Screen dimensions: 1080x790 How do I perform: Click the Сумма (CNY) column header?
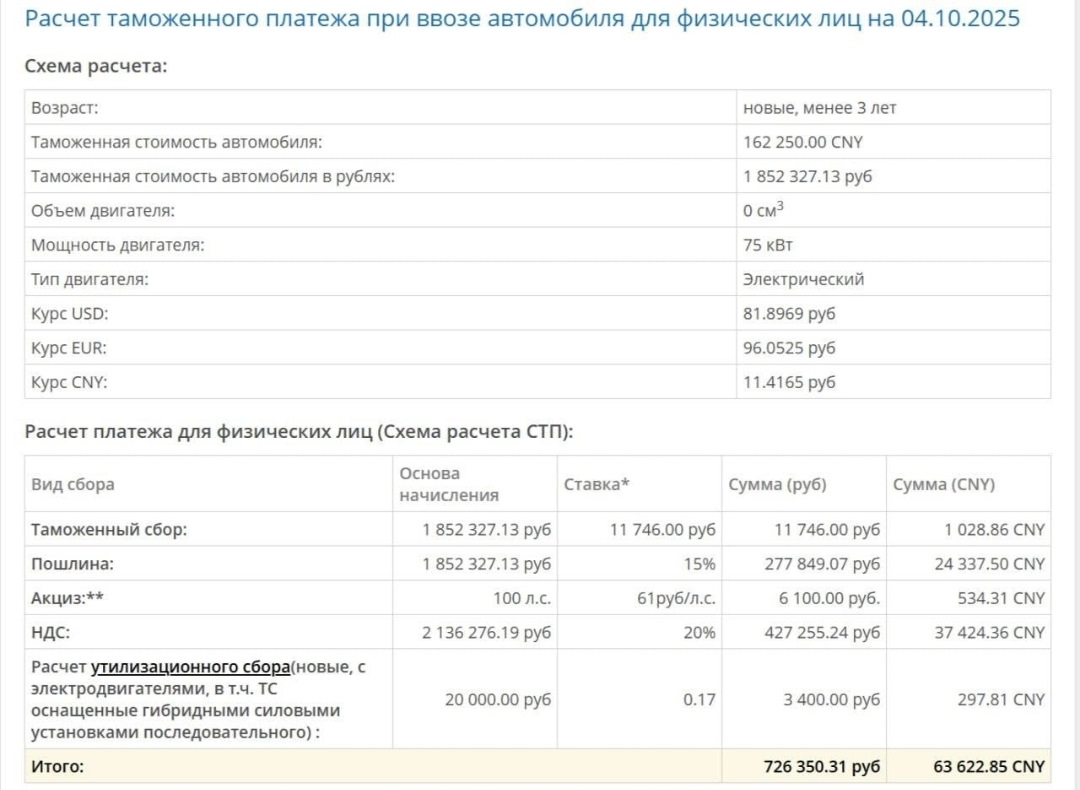(x=943, y=484)
